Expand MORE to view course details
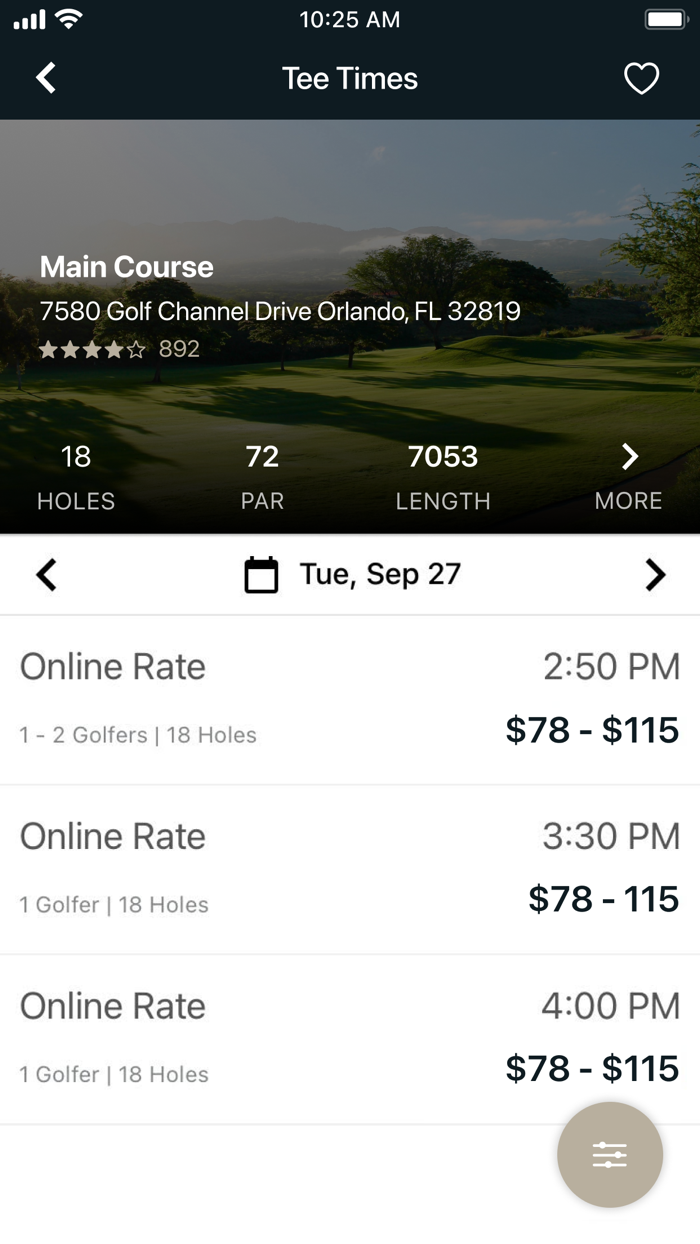Image resolution: width=700 pixels, height=1244 pixels. coord(628,475)
